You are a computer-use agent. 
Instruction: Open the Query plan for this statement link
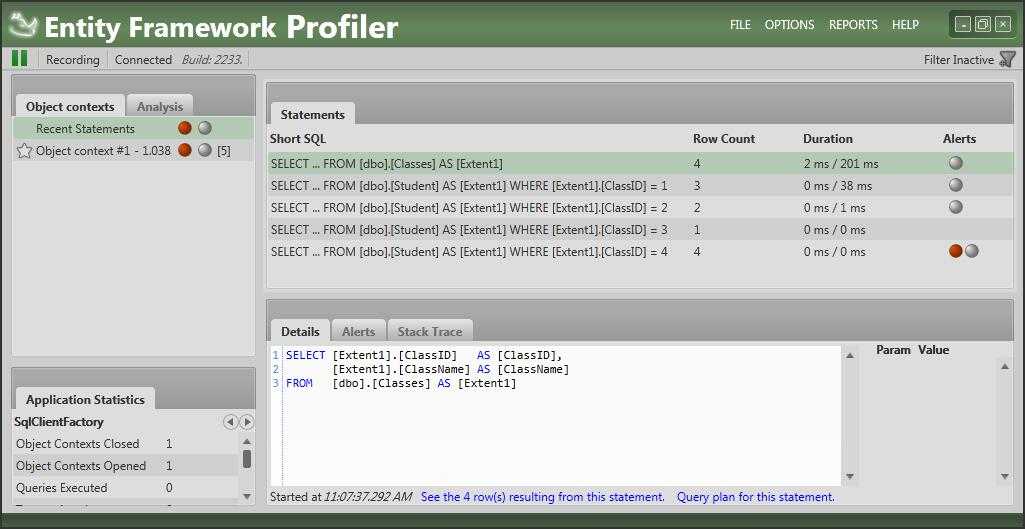[x=756, y=497]
